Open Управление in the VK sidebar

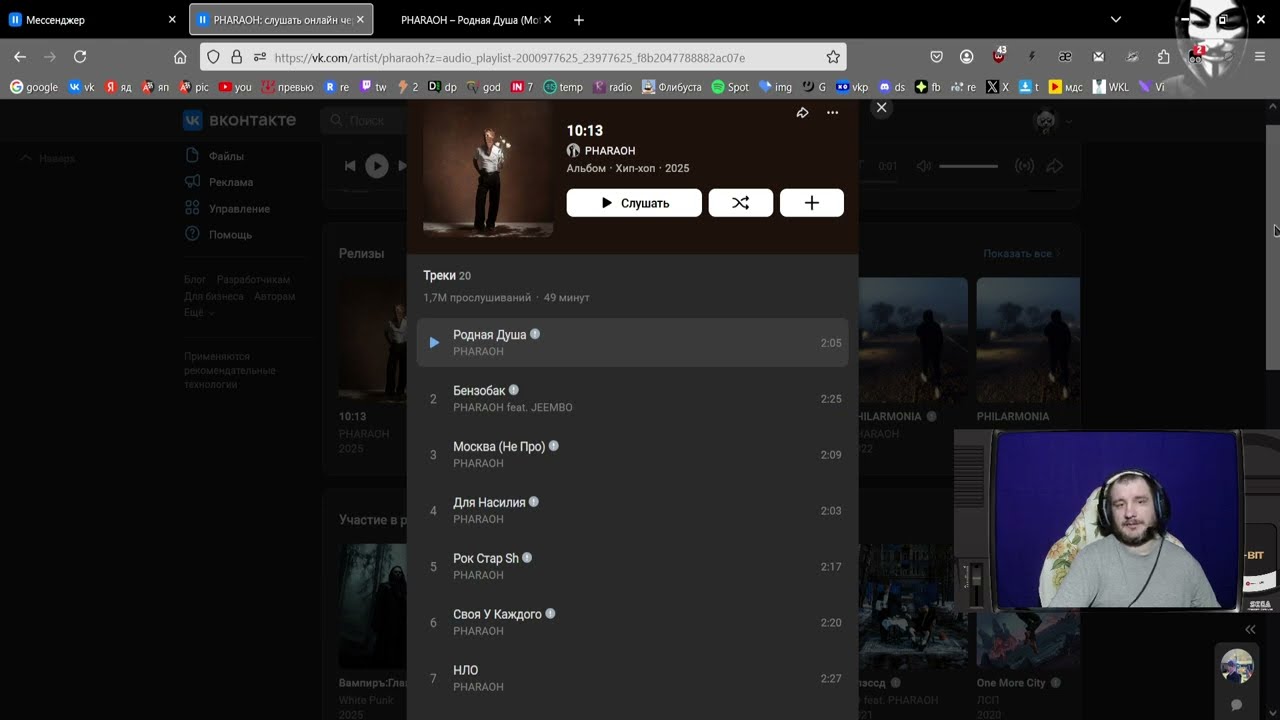239,208
